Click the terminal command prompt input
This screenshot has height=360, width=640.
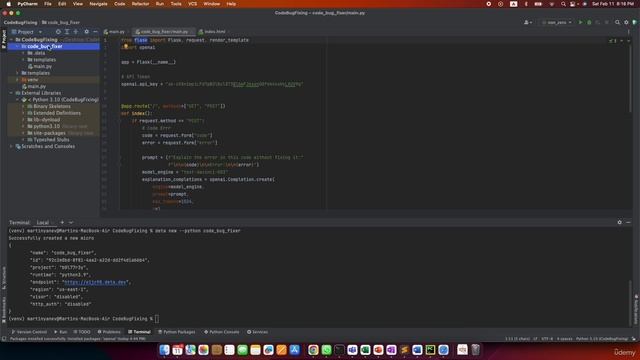coord(157,319)
